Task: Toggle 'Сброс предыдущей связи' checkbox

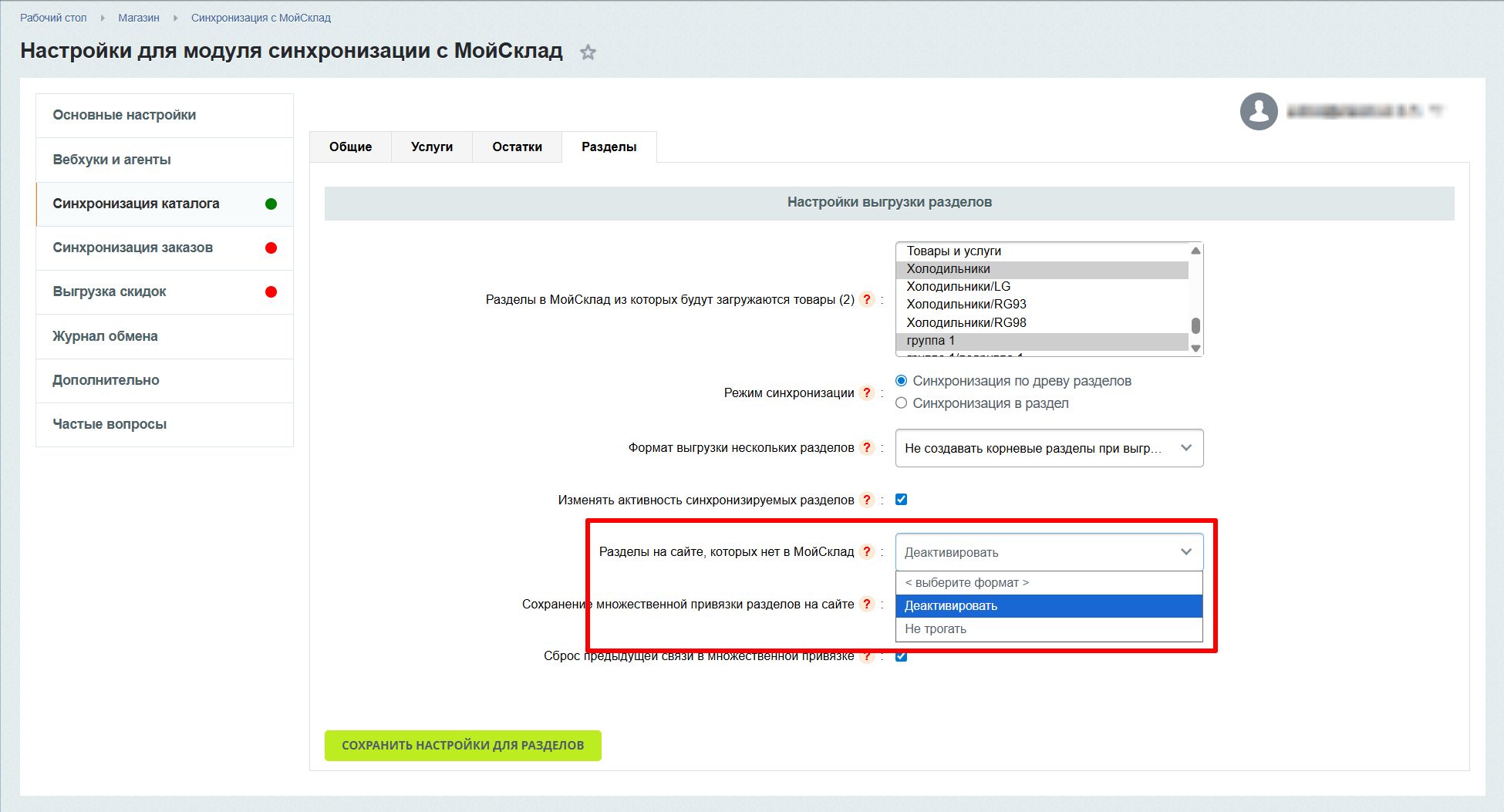Action: [x=901, y=657]
